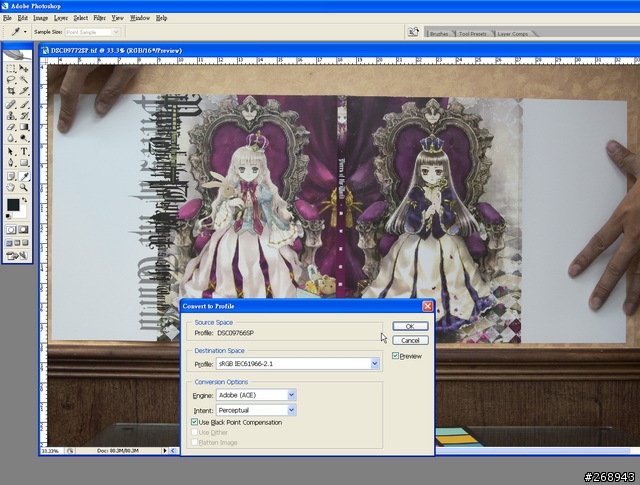
Task: Open the status bar info arrow menu
Action: tap(165, 451)
